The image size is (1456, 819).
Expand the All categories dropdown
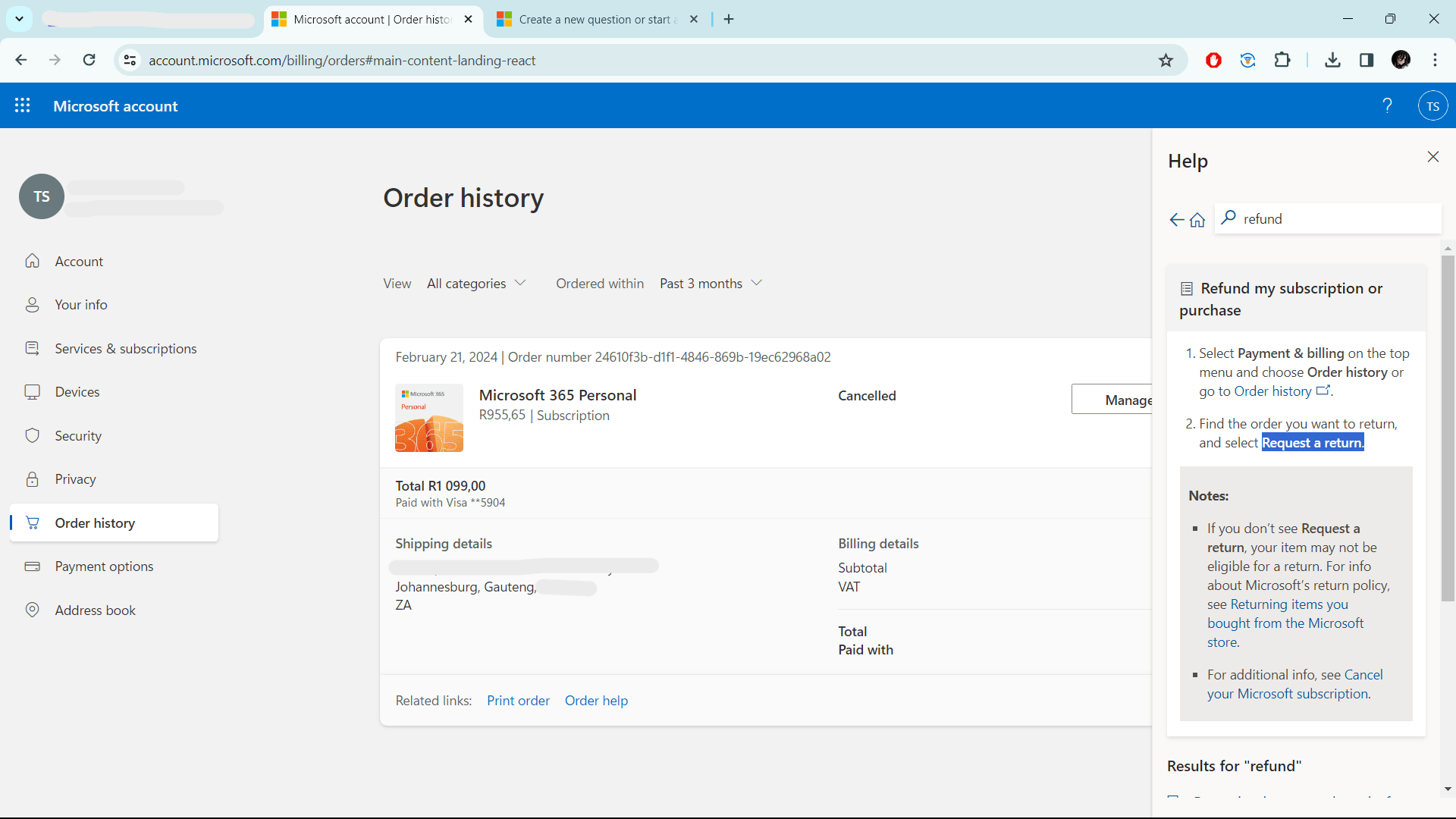point(476,284)
